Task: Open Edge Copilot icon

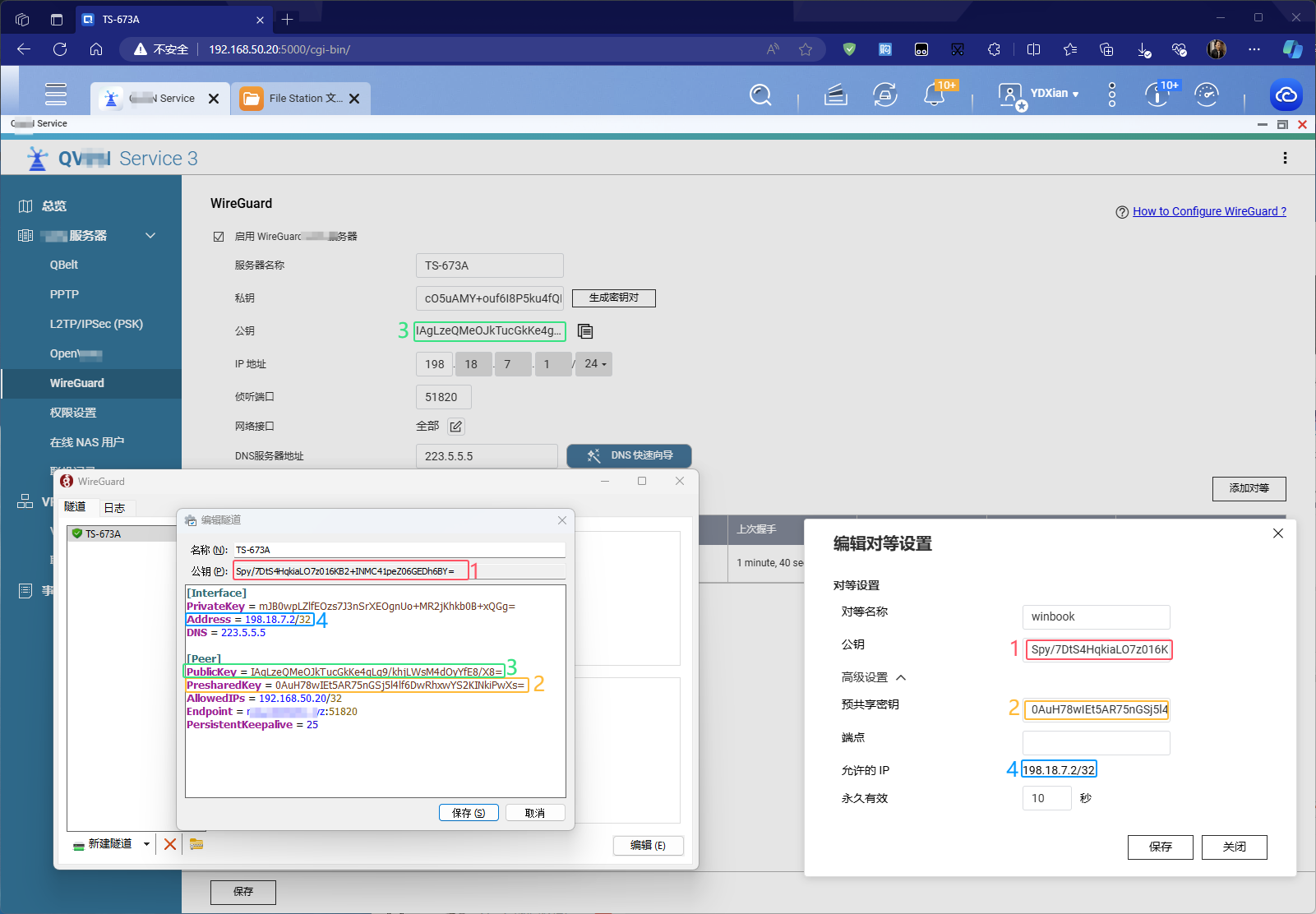Action: (1292, 49)
